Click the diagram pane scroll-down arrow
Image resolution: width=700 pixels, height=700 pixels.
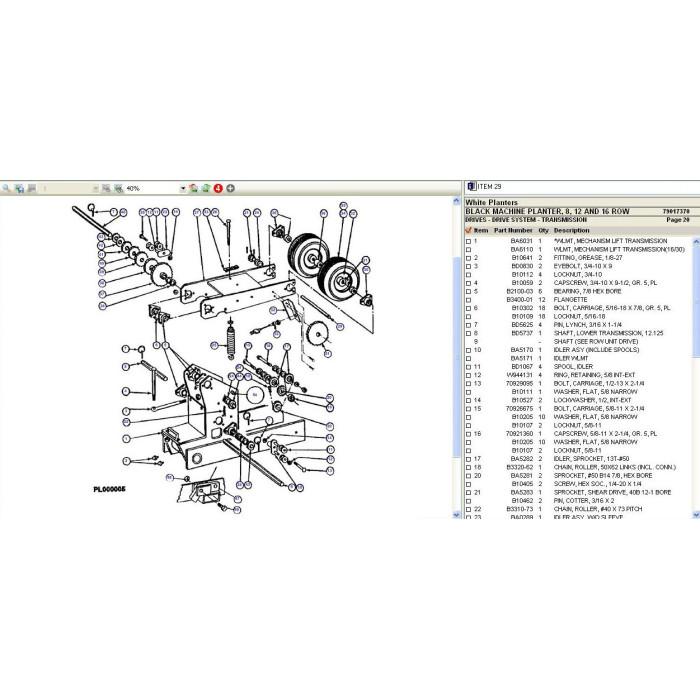click(456, 515)
